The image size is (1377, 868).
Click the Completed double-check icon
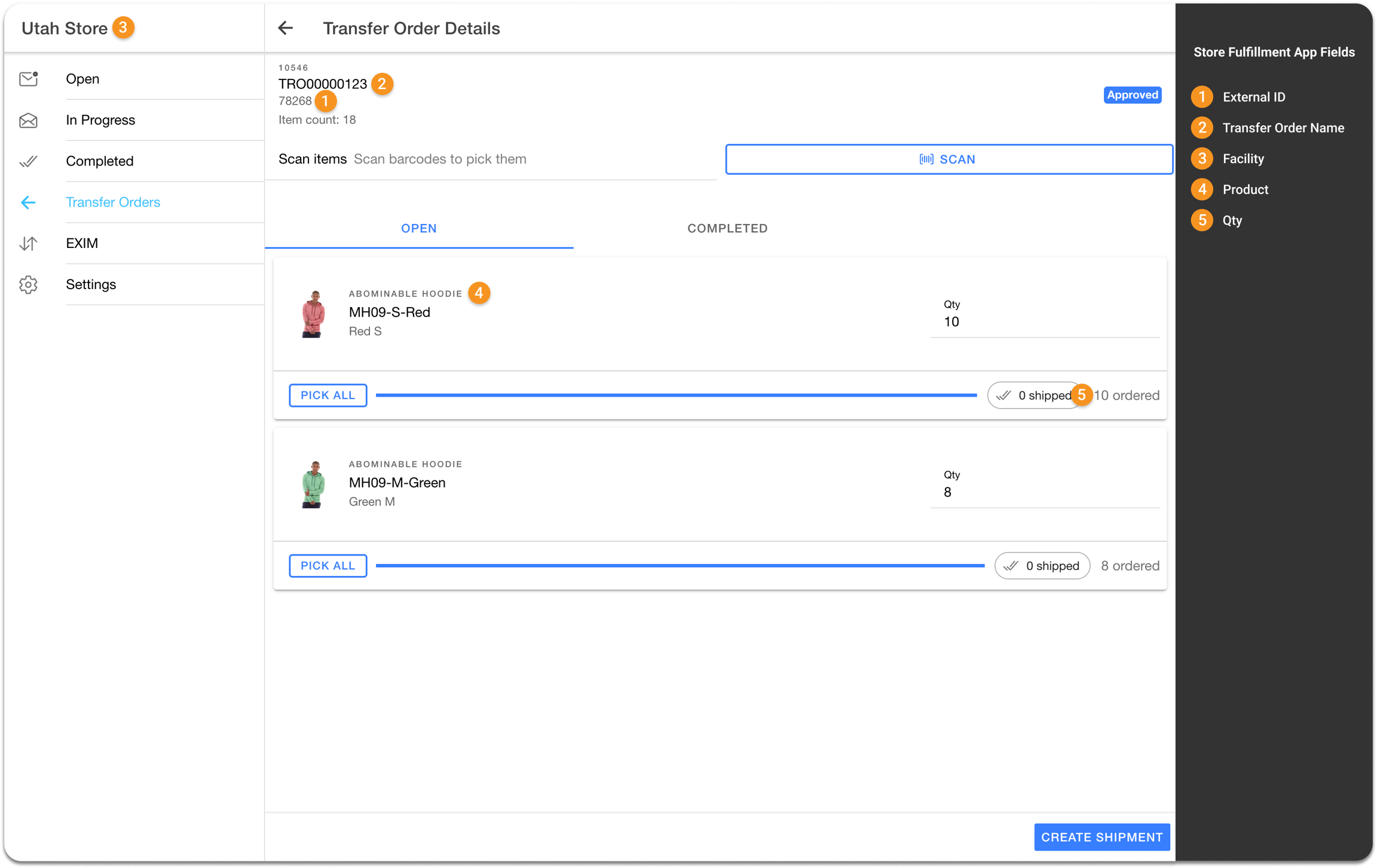click(28, 161)
